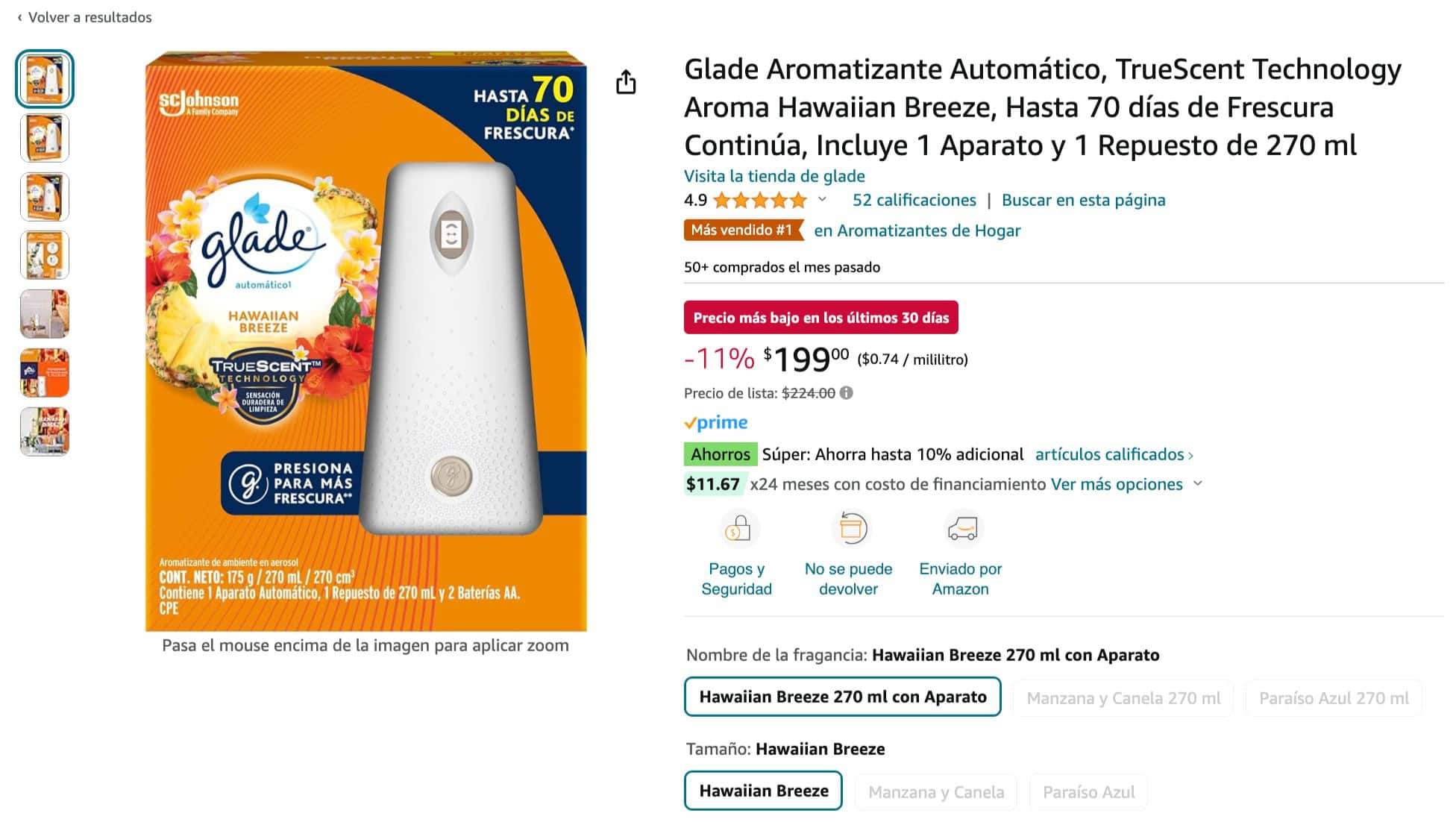
Task: Select Manzana y Canela 270 ml fragrance
Action: 1123,698
